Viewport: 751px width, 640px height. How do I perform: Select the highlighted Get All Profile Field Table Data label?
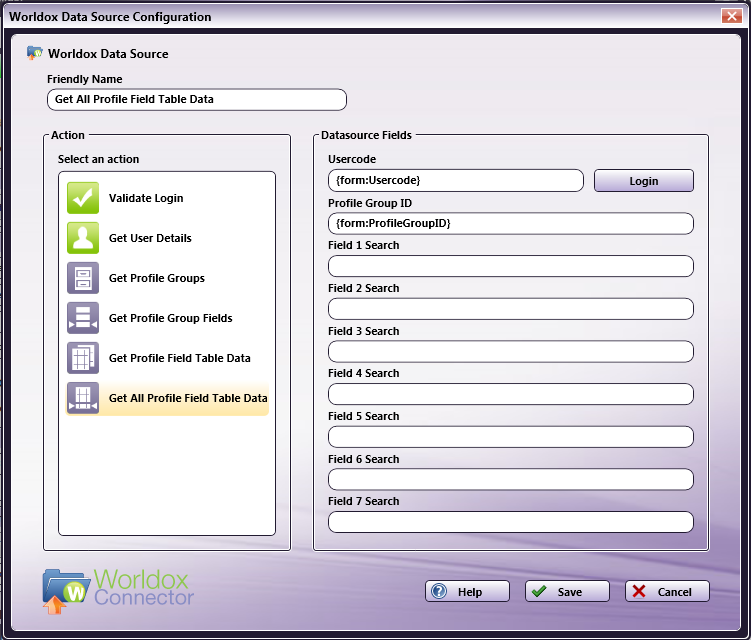tap(188, 398)
